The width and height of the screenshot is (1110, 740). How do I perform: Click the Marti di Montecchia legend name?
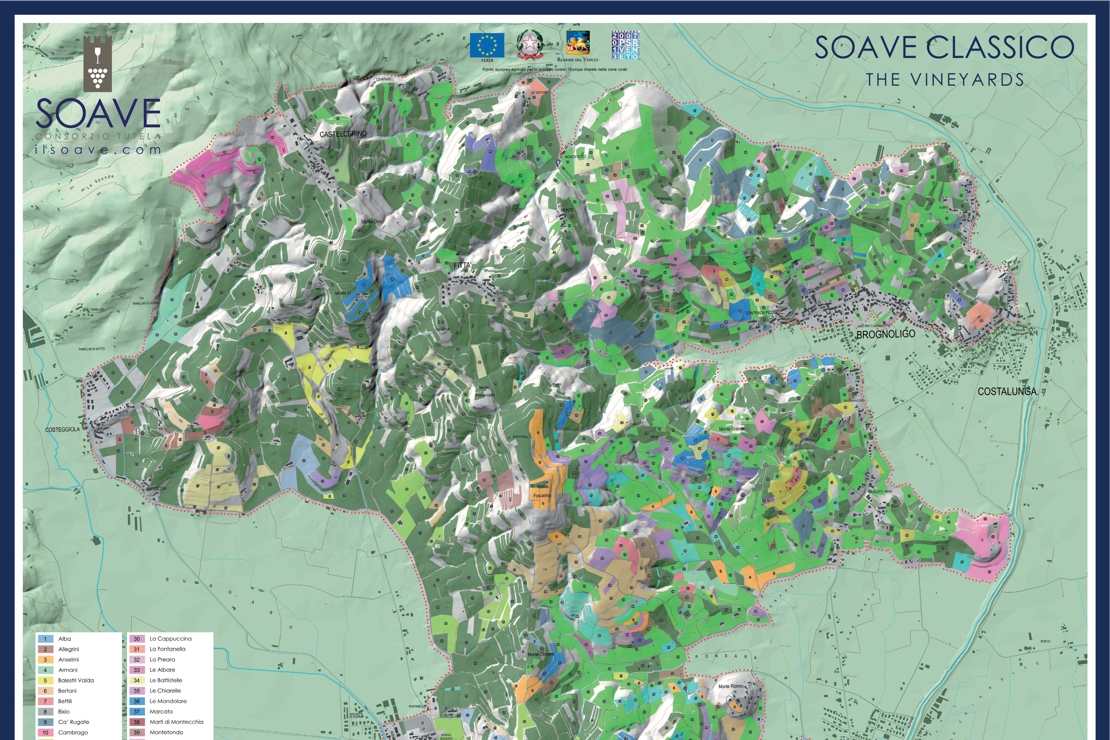(x=176, y=722)
